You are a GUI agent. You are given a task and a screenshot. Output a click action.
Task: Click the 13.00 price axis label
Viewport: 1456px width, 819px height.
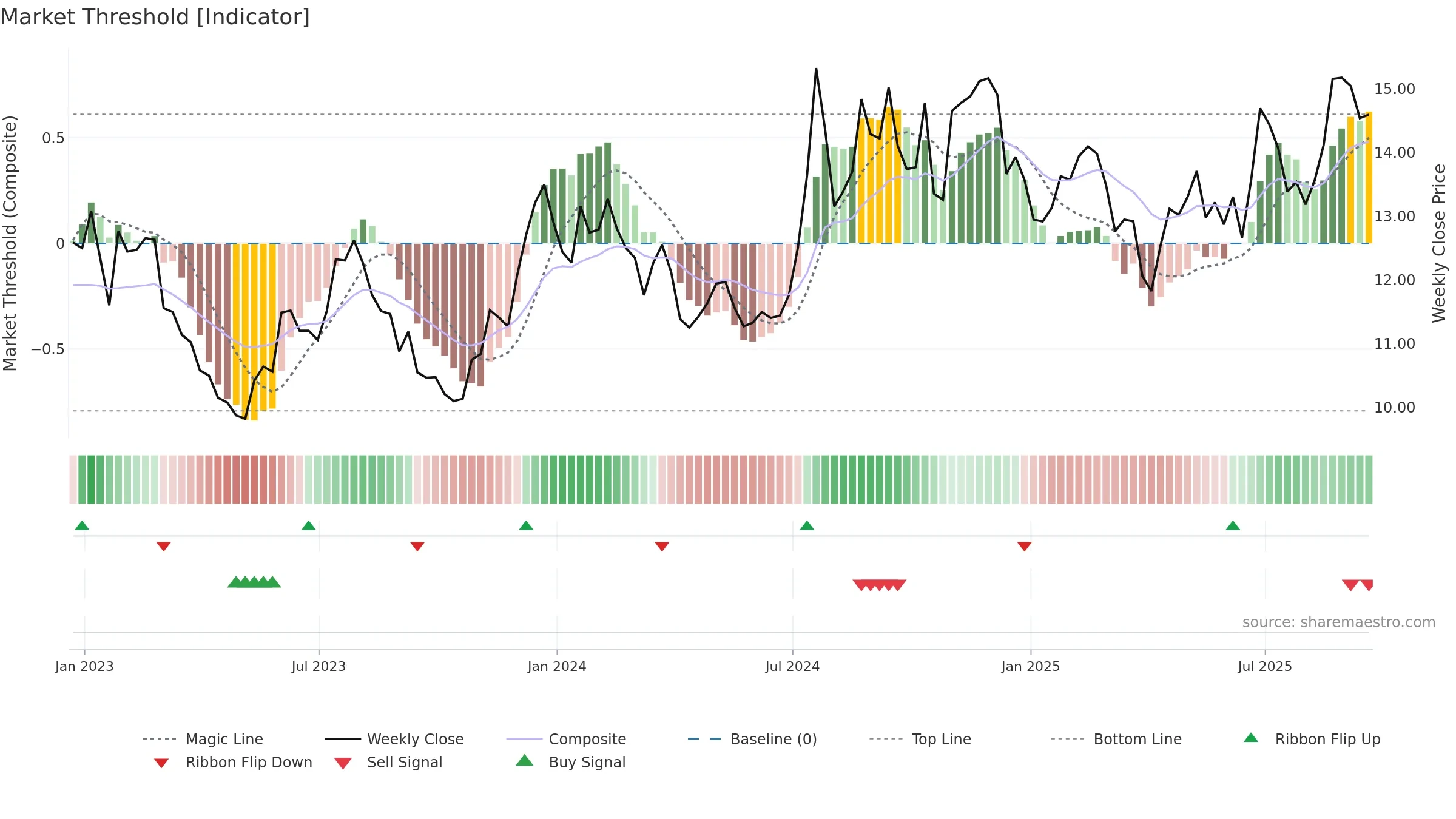point(1395,217)
